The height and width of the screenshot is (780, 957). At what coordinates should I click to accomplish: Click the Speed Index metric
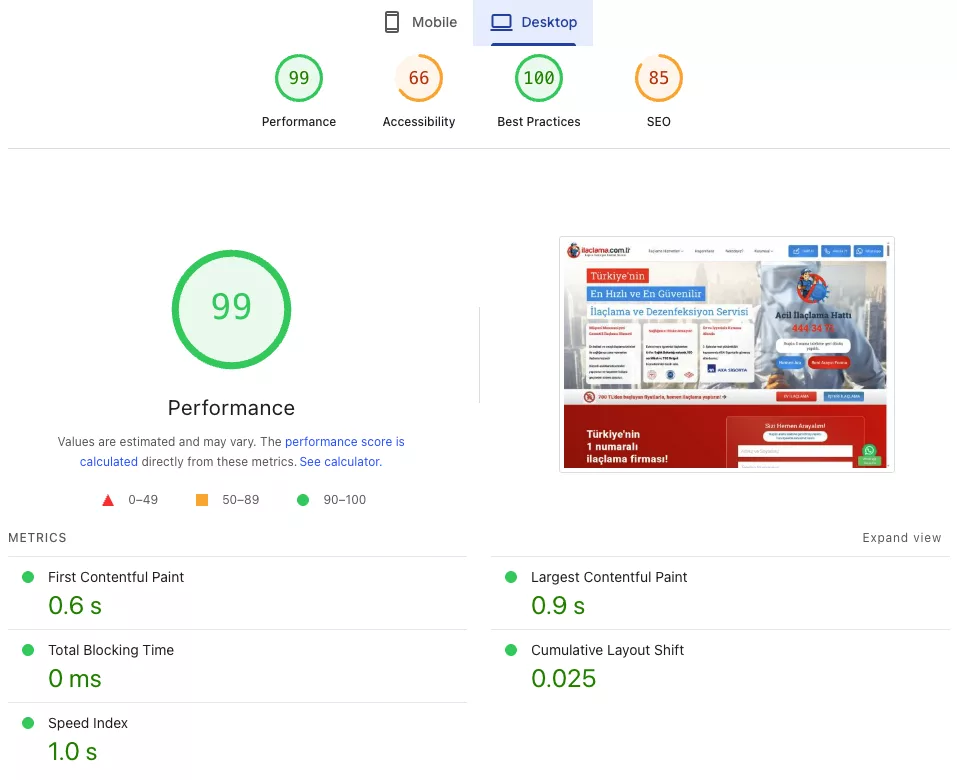point(88,723)
